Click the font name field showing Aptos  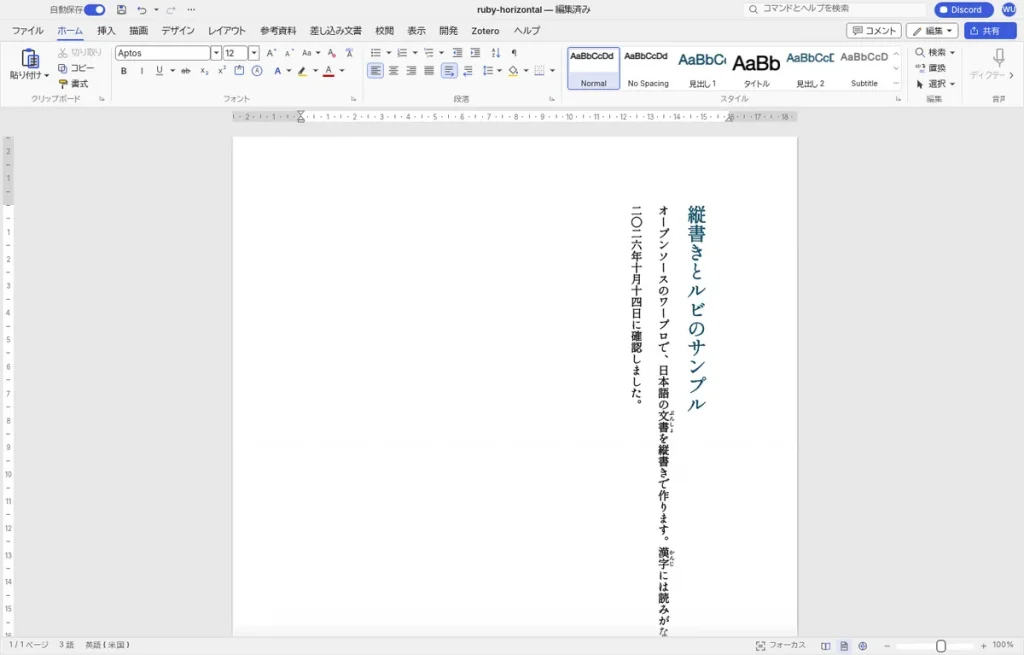pyautogui.click(x=163, y=53)
